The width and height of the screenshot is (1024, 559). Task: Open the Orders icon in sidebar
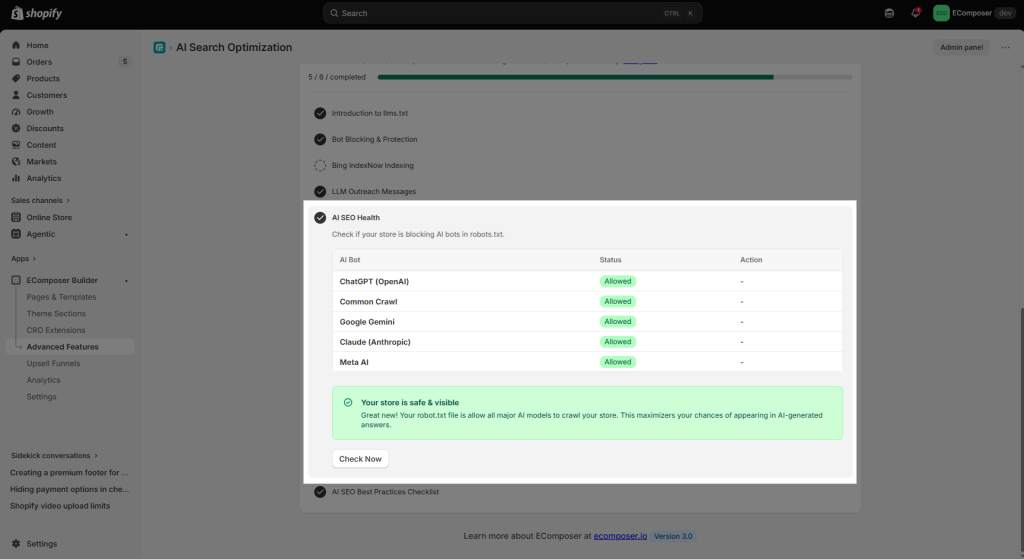tap(16, 61)
